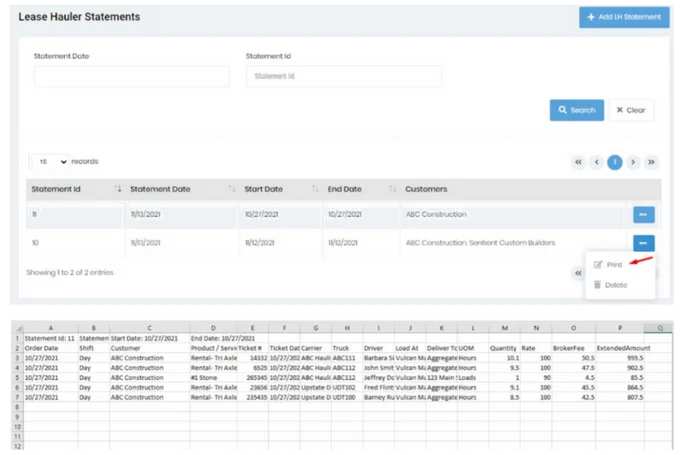Click the extended amount 959.5 cell

[620, 358]
